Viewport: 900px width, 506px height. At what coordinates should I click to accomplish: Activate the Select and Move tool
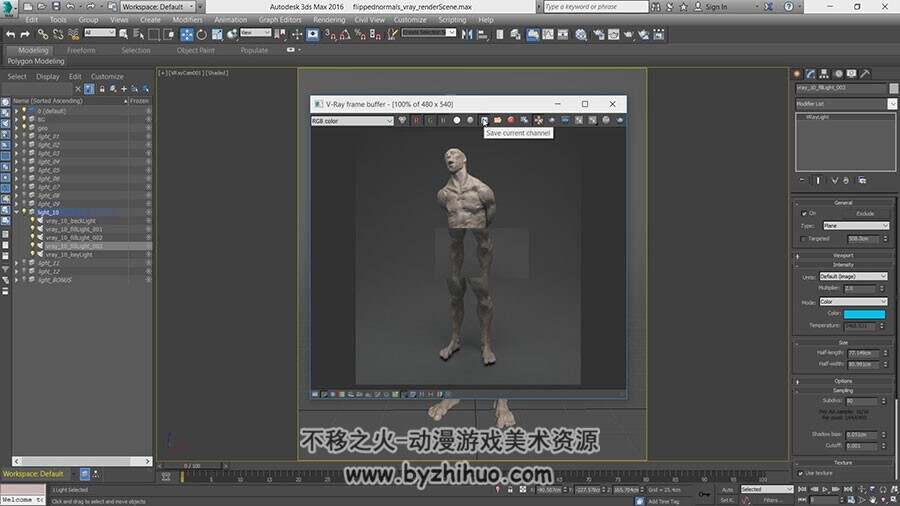click(187, 34)
